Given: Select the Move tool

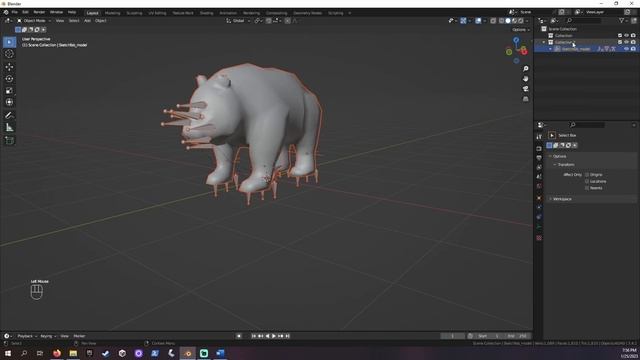Looking at the screenshot, I should [x=9, y=67].
